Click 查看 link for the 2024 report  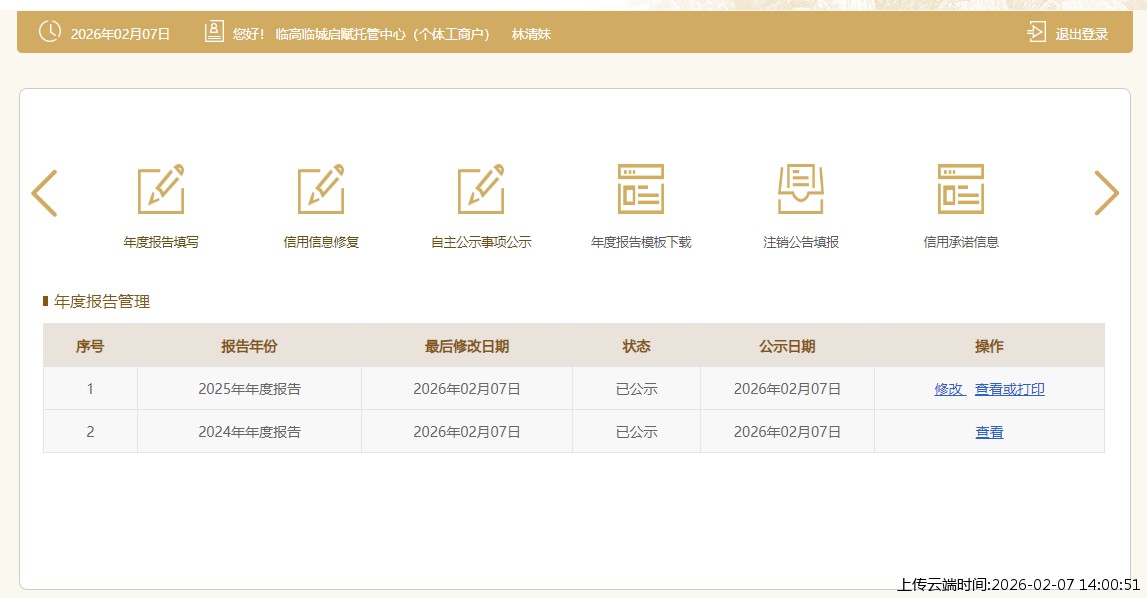[x=989, y=432]
